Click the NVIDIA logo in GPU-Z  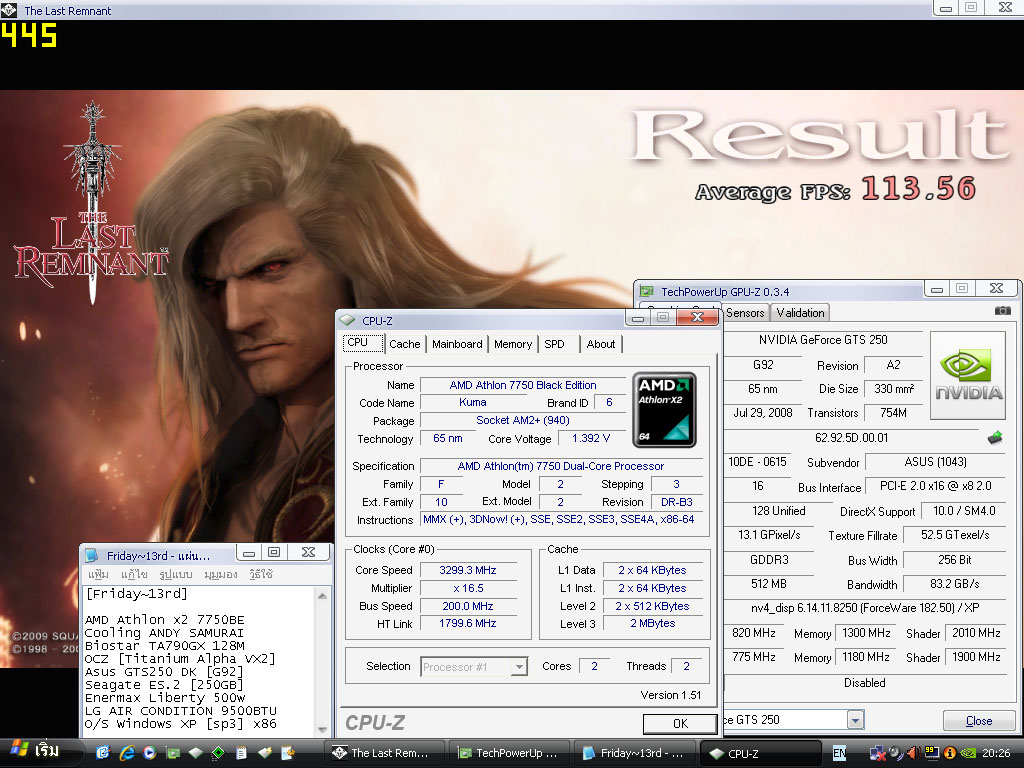[x=968, y=376]
